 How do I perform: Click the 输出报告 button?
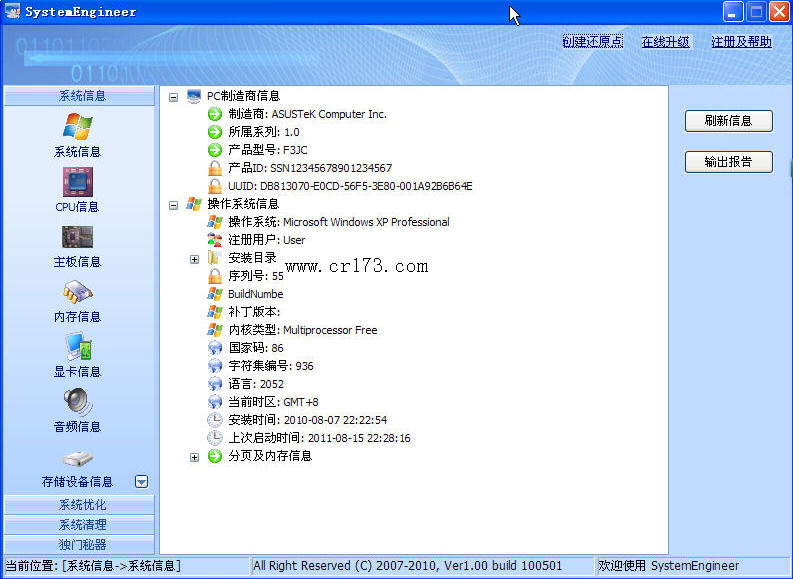coord(728,162)
